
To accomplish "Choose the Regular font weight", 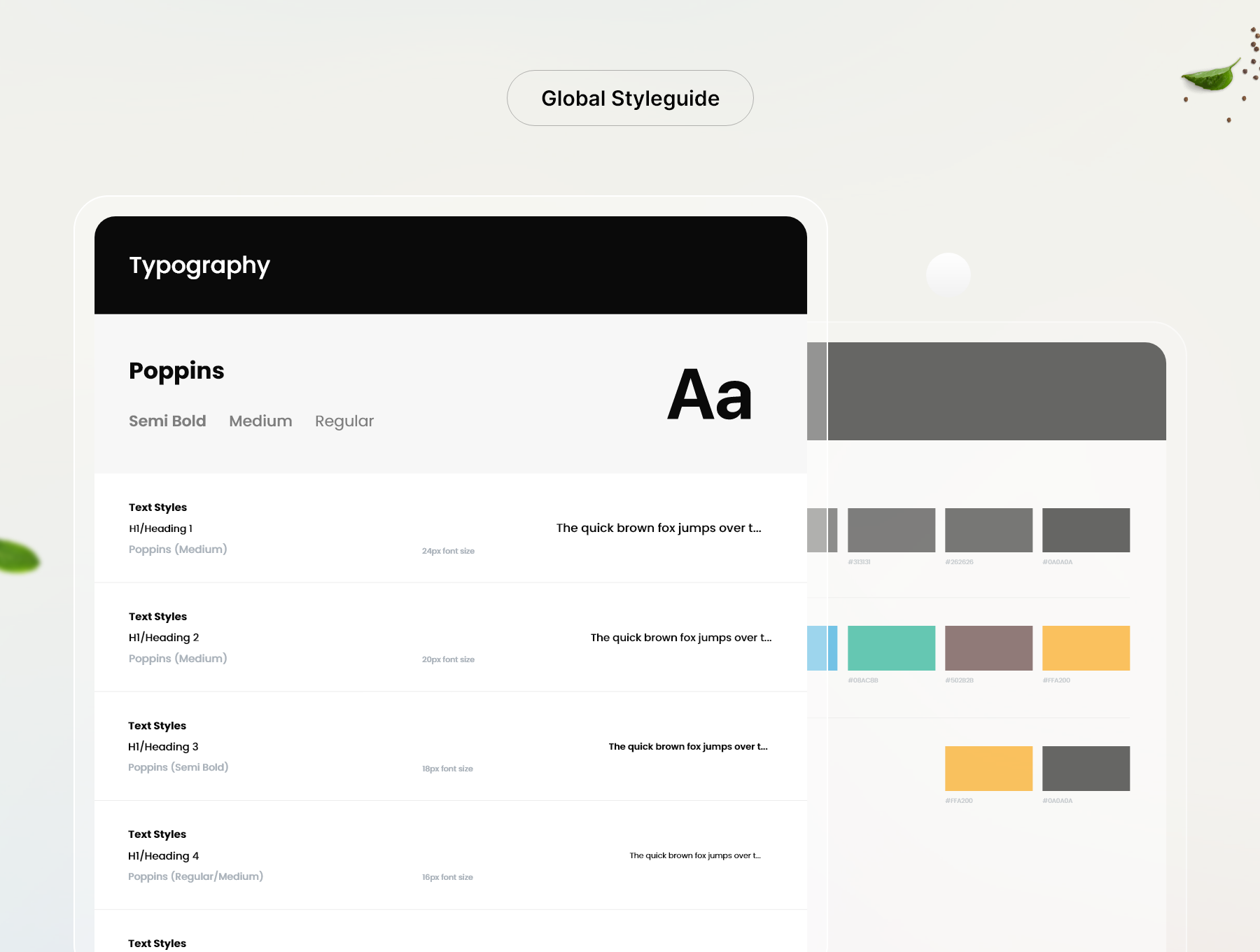I will (344, 421).
